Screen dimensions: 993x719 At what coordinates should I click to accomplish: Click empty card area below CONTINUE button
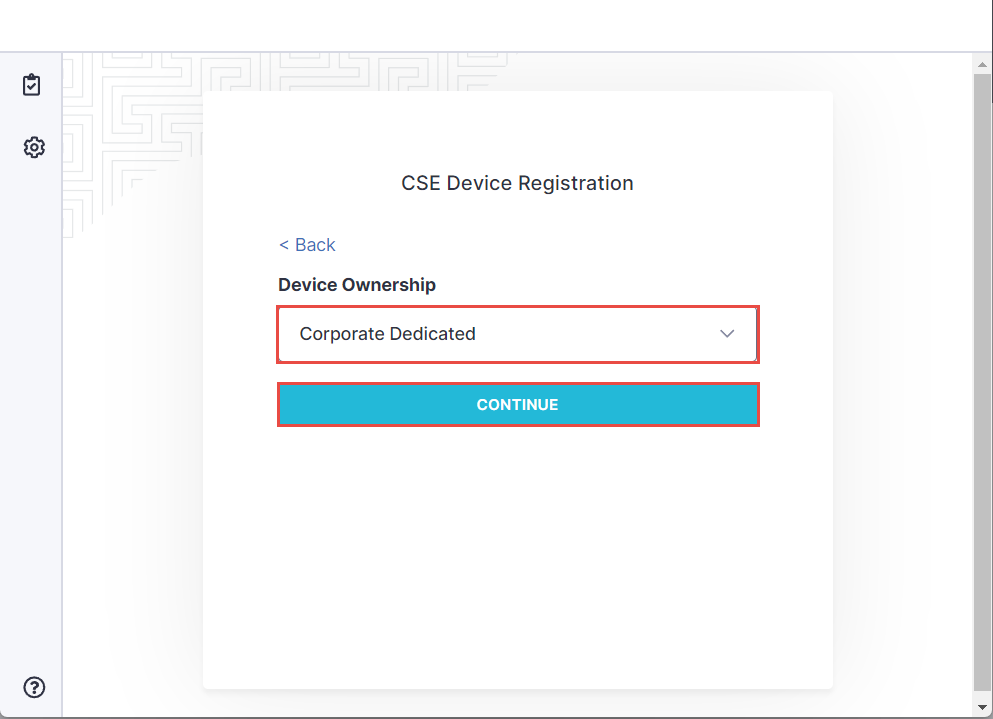point(517,550)
